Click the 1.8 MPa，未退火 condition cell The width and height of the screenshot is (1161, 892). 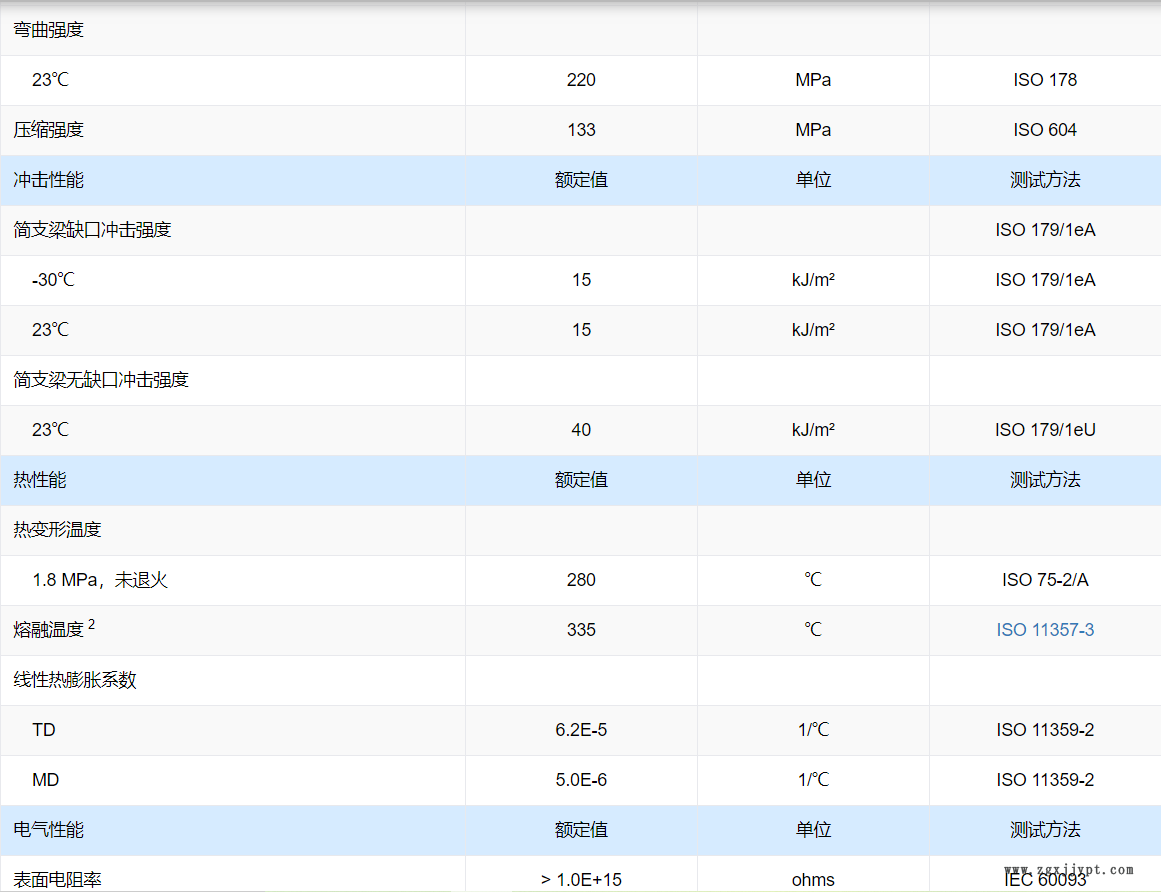100,580
